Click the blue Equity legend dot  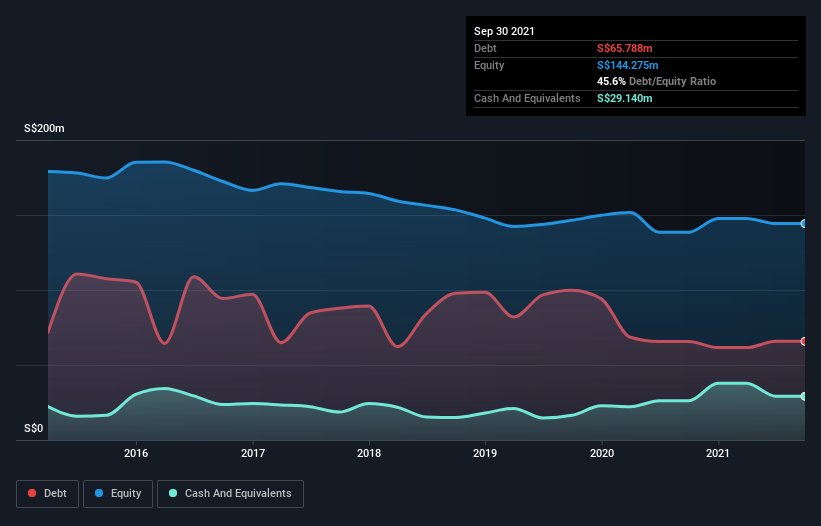(x=99, y=493)
